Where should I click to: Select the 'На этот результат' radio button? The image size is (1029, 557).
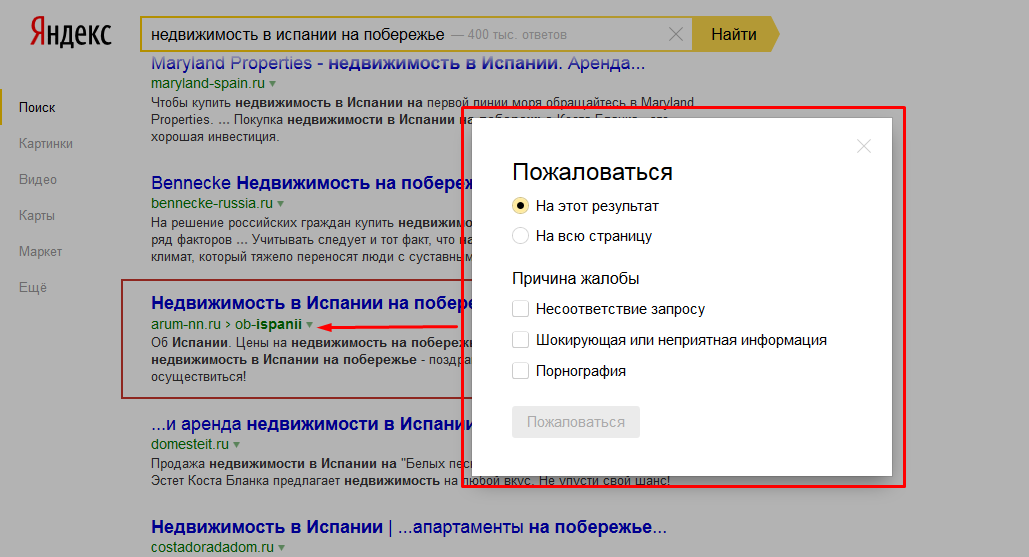pos(520,206)
